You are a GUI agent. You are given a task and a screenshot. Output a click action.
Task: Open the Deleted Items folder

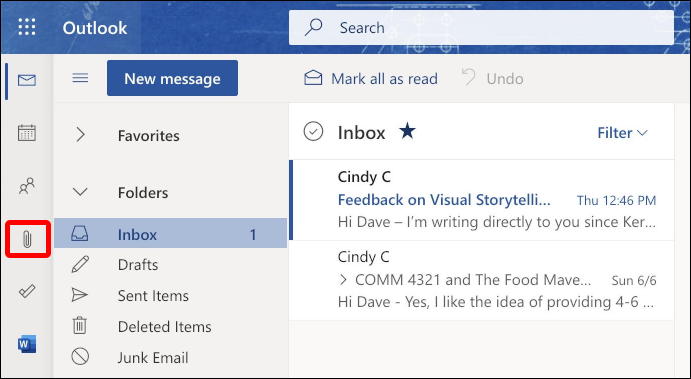(x=171, y=327)
